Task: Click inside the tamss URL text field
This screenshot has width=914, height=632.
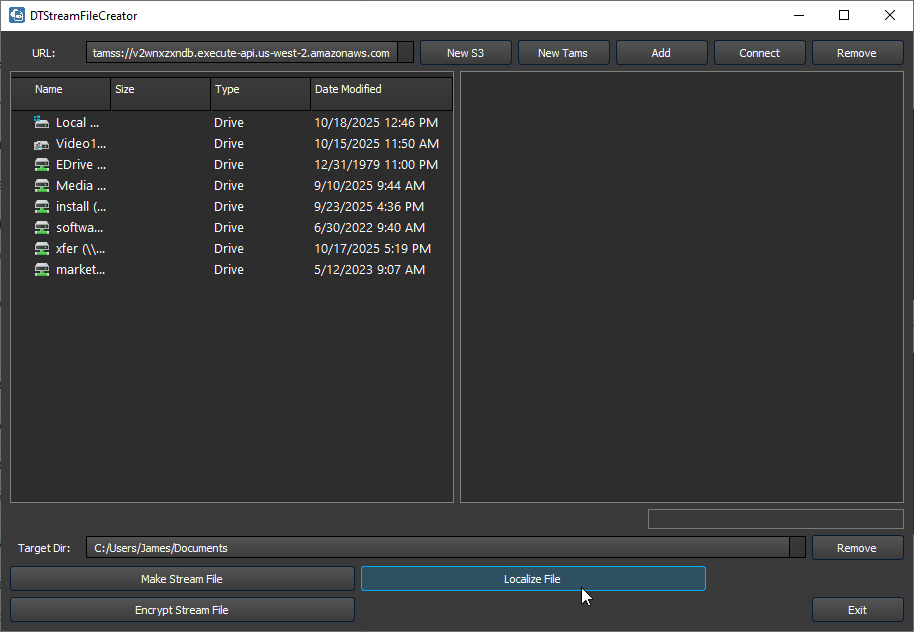Action: tap(241, 53)
